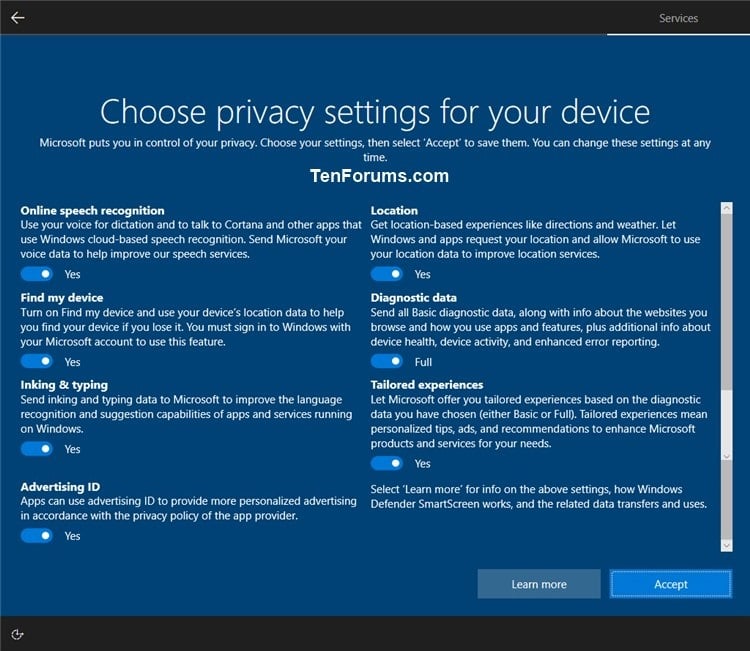Select the Services tab
This screenshot has width=750, height=651.
click(678, 18)
